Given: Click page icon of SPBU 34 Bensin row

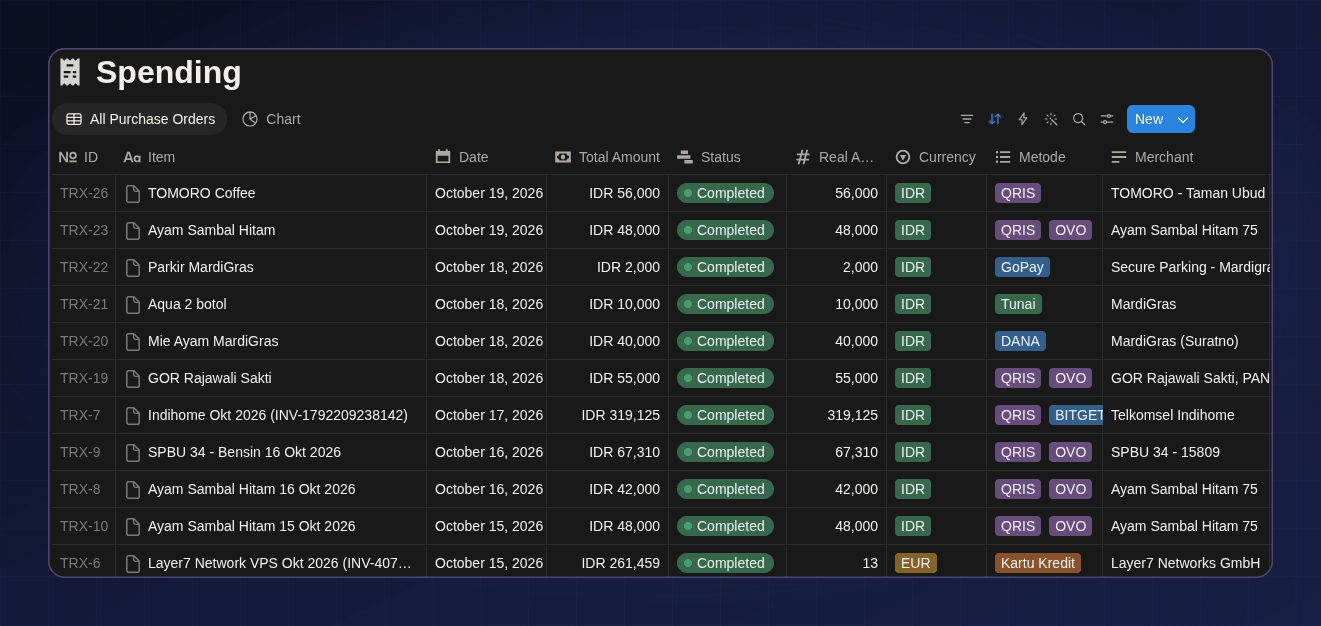Looking at the screenshot, I should [133, 453].
